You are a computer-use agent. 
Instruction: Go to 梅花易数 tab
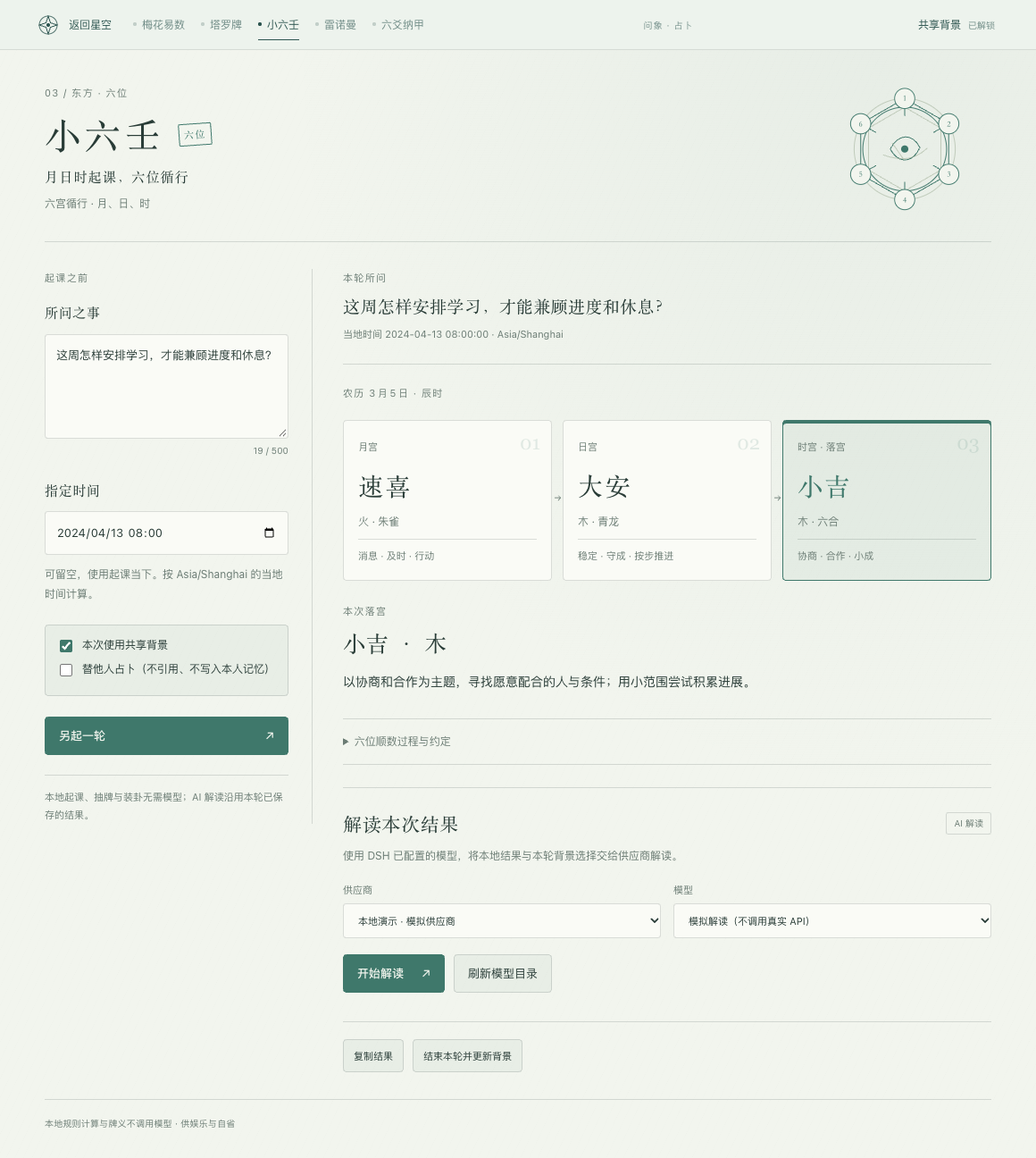(159, 25)
